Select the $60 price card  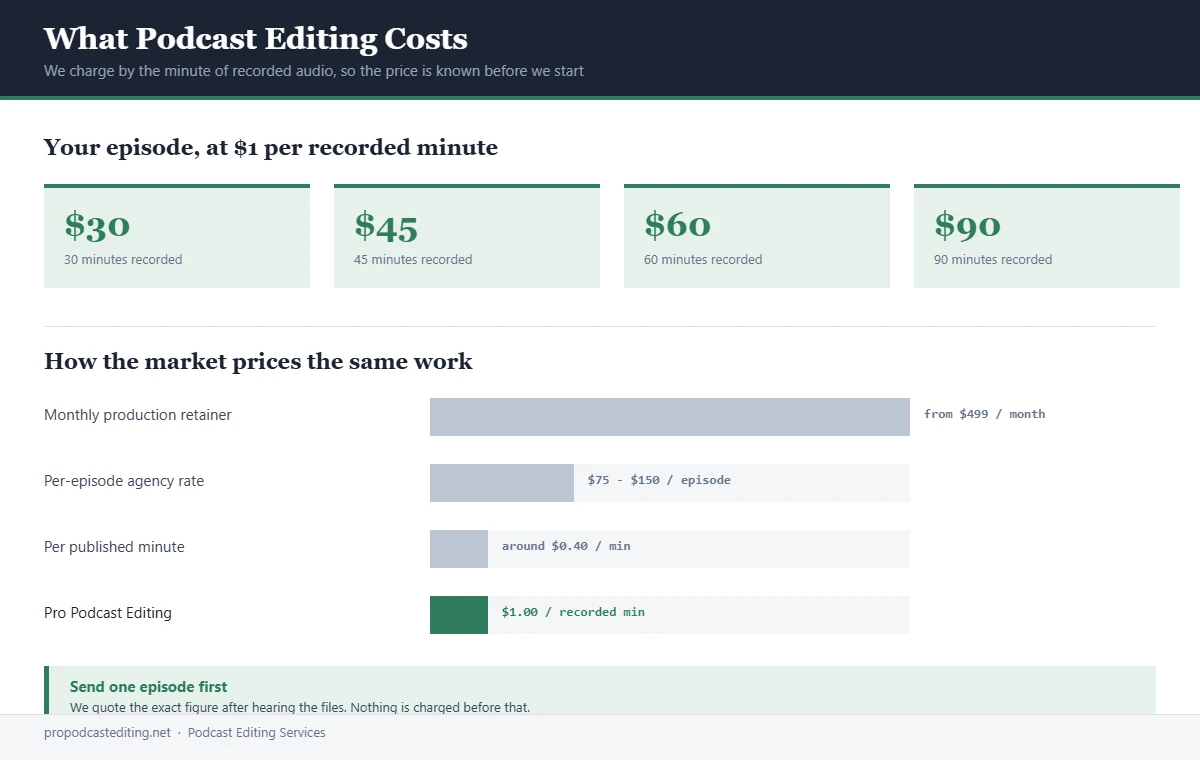[757, 236]
